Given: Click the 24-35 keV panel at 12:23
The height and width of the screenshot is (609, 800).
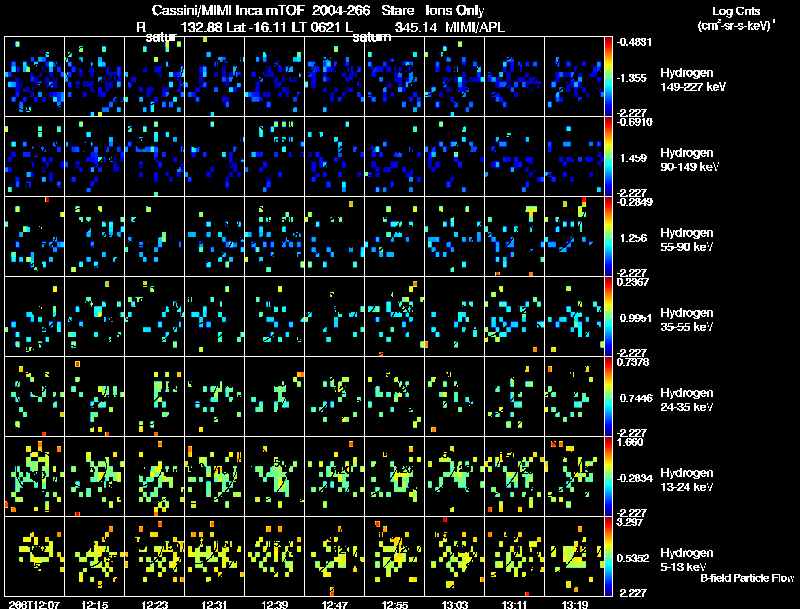Looking at the screenshot, I should (155, 397).
